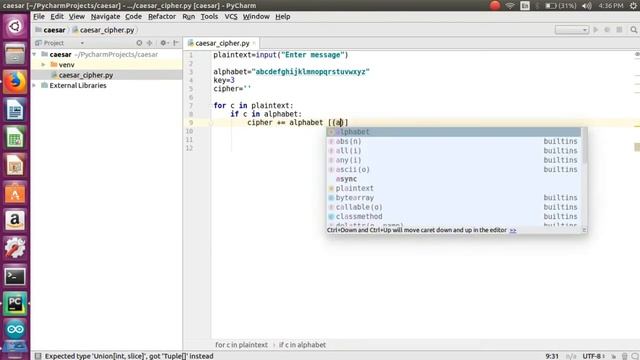Click 'for c in plaintext' editor breadcrumb
The image size is (640, 360).
[x=241, y=345]
